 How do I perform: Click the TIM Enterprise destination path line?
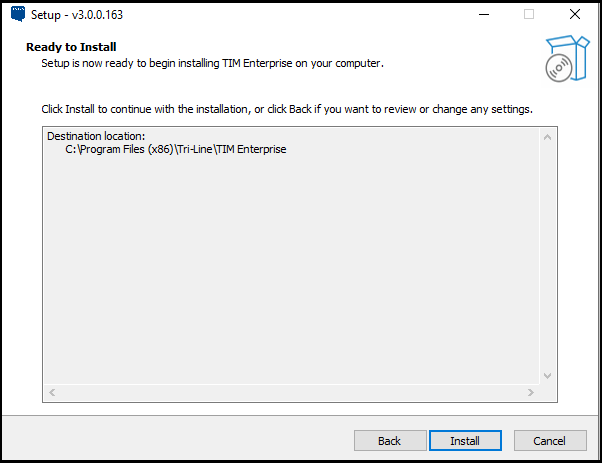tap(175, 150)
